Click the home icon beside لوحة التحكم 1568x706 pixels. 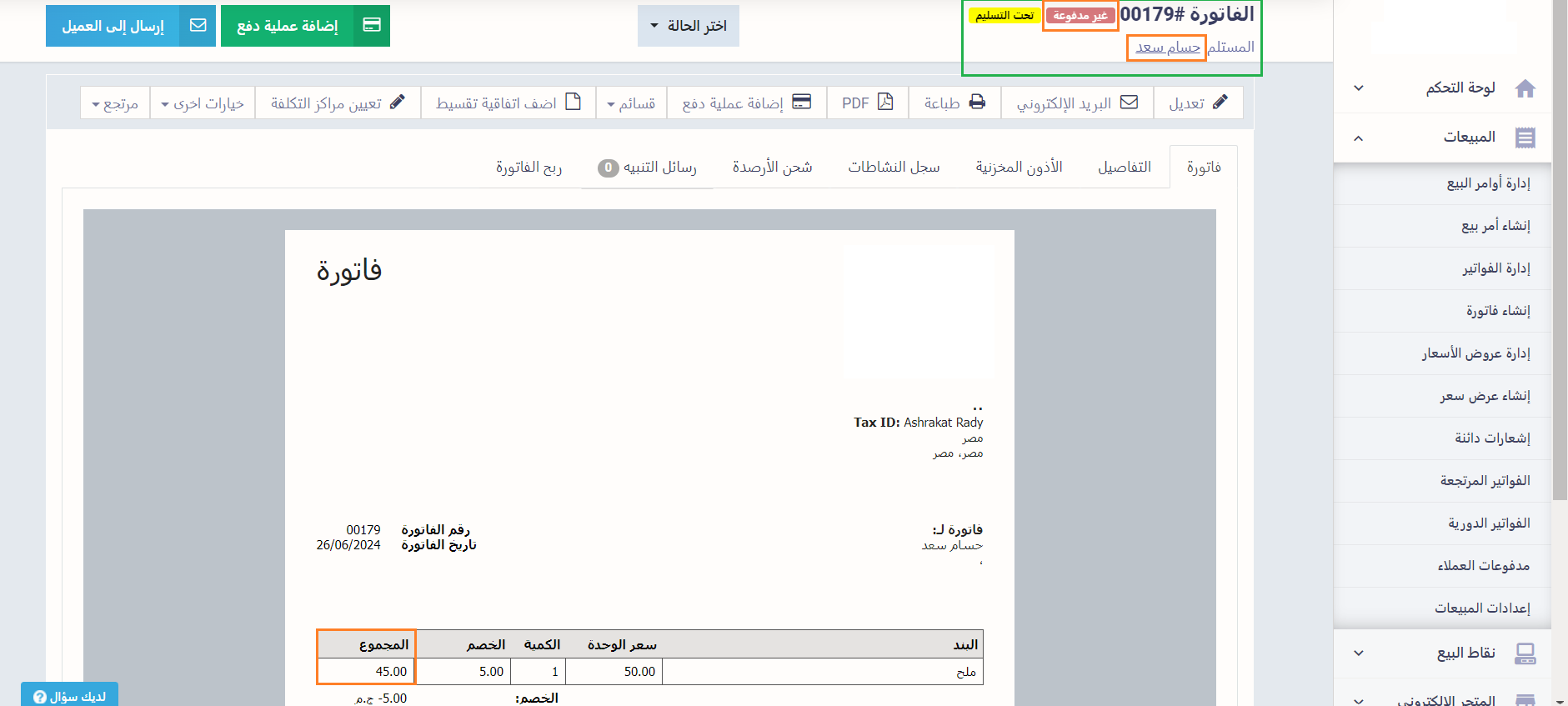point(1525,88)
